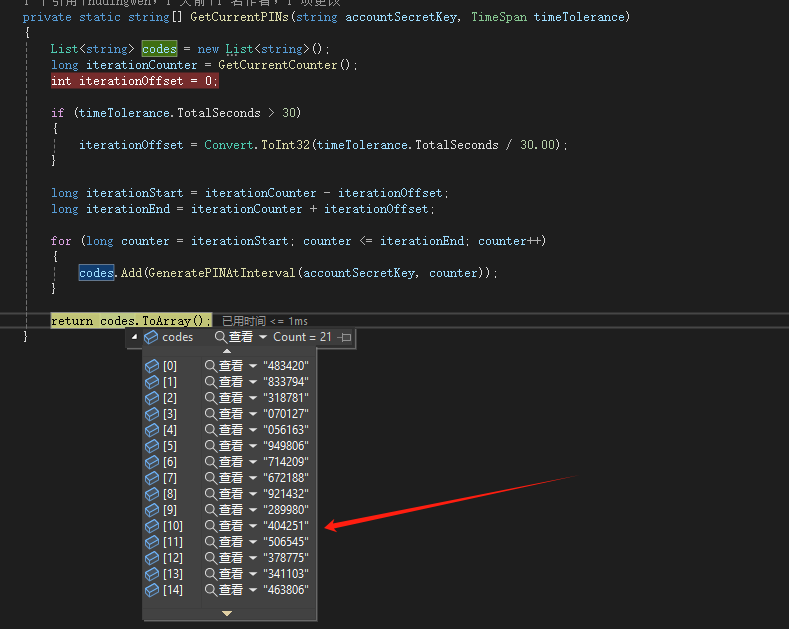789x629 pixels.
Task: Click the 查看 button for item [1]
Action: [231, 382]
